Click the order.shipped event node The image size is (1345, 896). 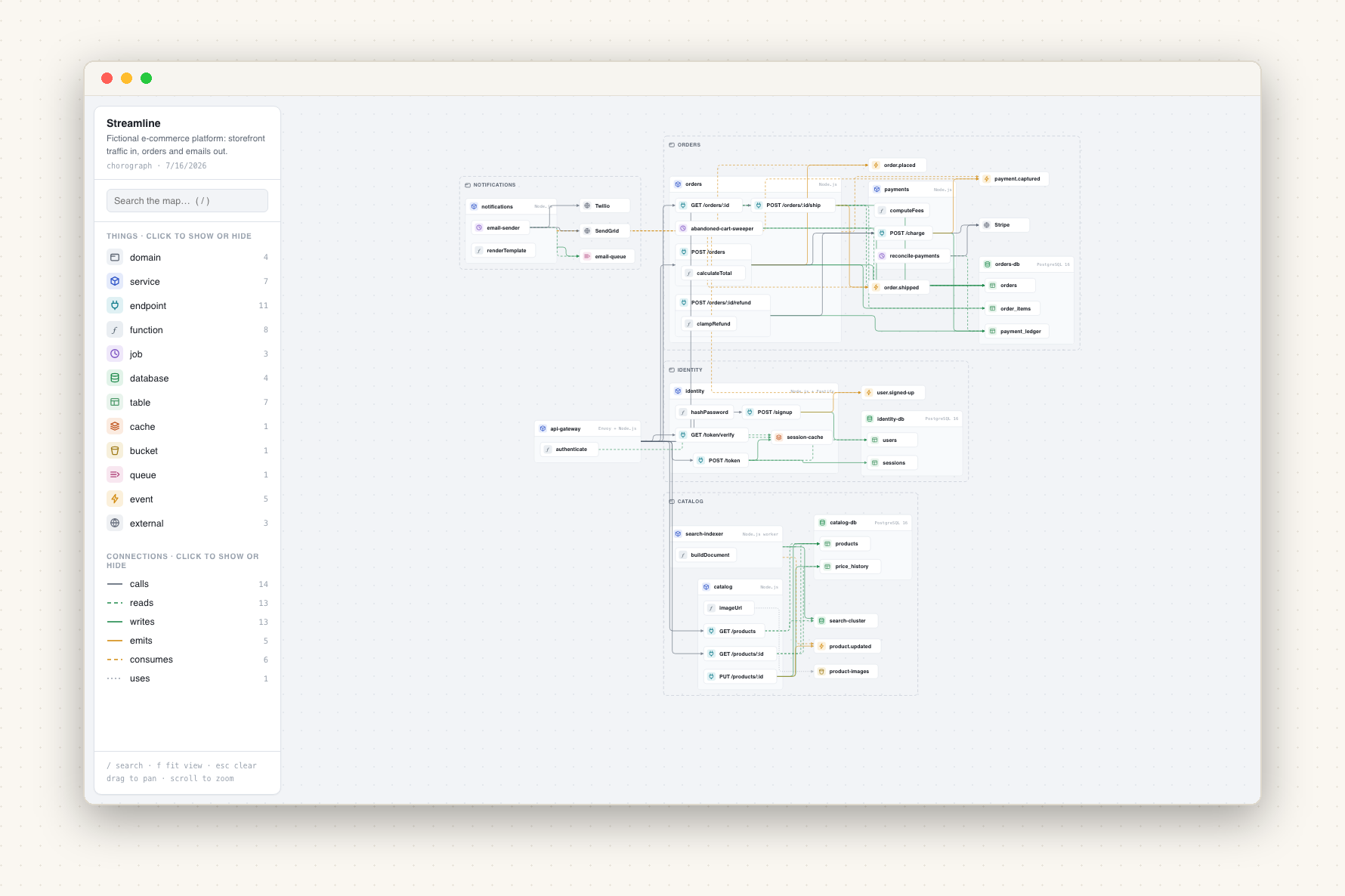coord(899,288)
